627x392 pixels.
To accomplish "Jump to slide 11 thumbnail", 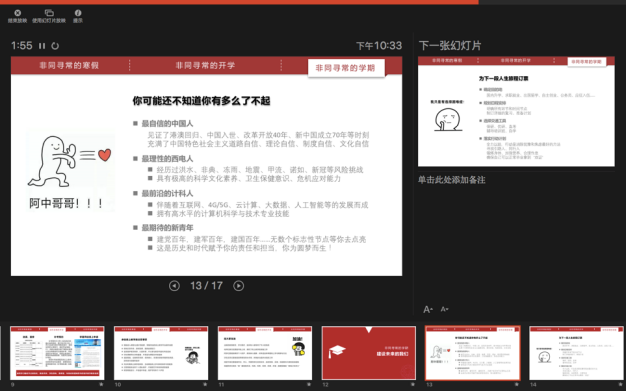I will (265, 353).
